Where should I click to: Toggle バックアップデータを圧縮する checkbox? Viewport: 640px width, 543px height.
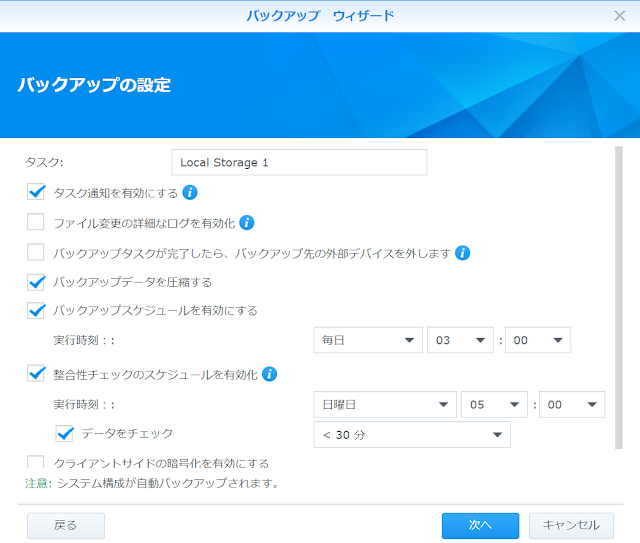(36, 282)
